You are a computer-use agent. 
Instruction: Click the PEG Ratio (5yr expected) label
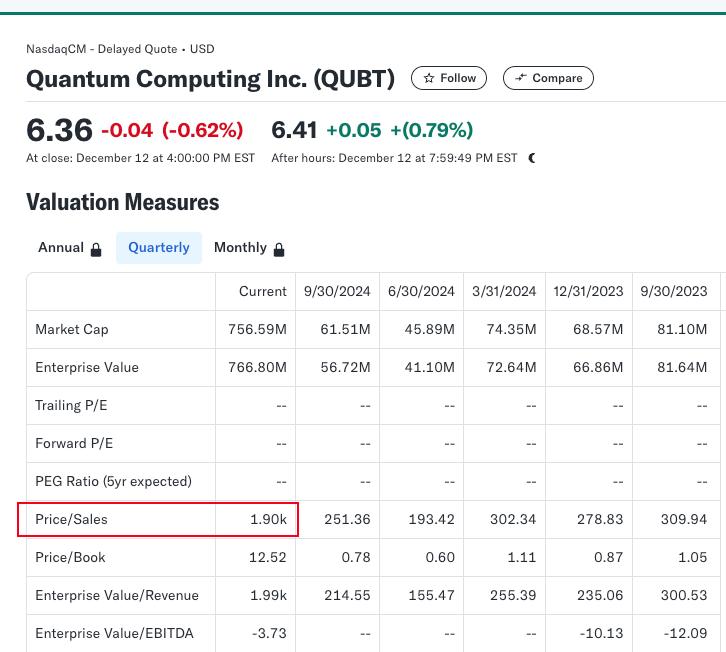click(x=113, y=481)
